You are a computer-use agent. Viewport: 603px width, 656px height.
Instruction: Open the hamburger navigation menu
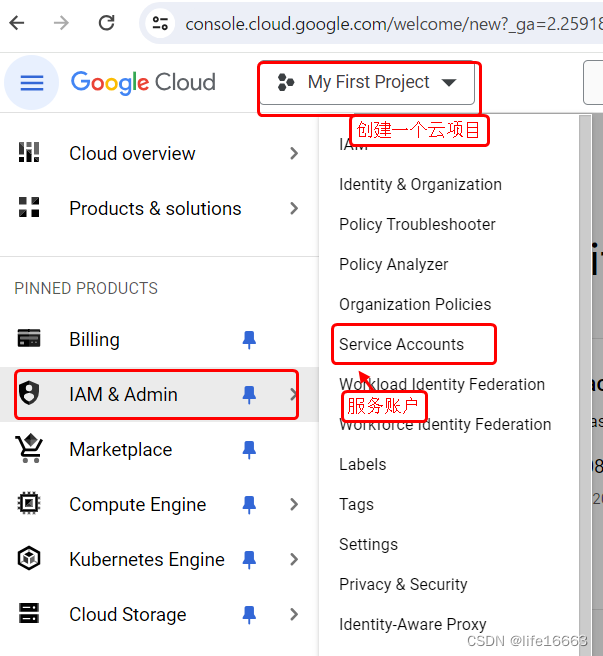click(32, 83)
